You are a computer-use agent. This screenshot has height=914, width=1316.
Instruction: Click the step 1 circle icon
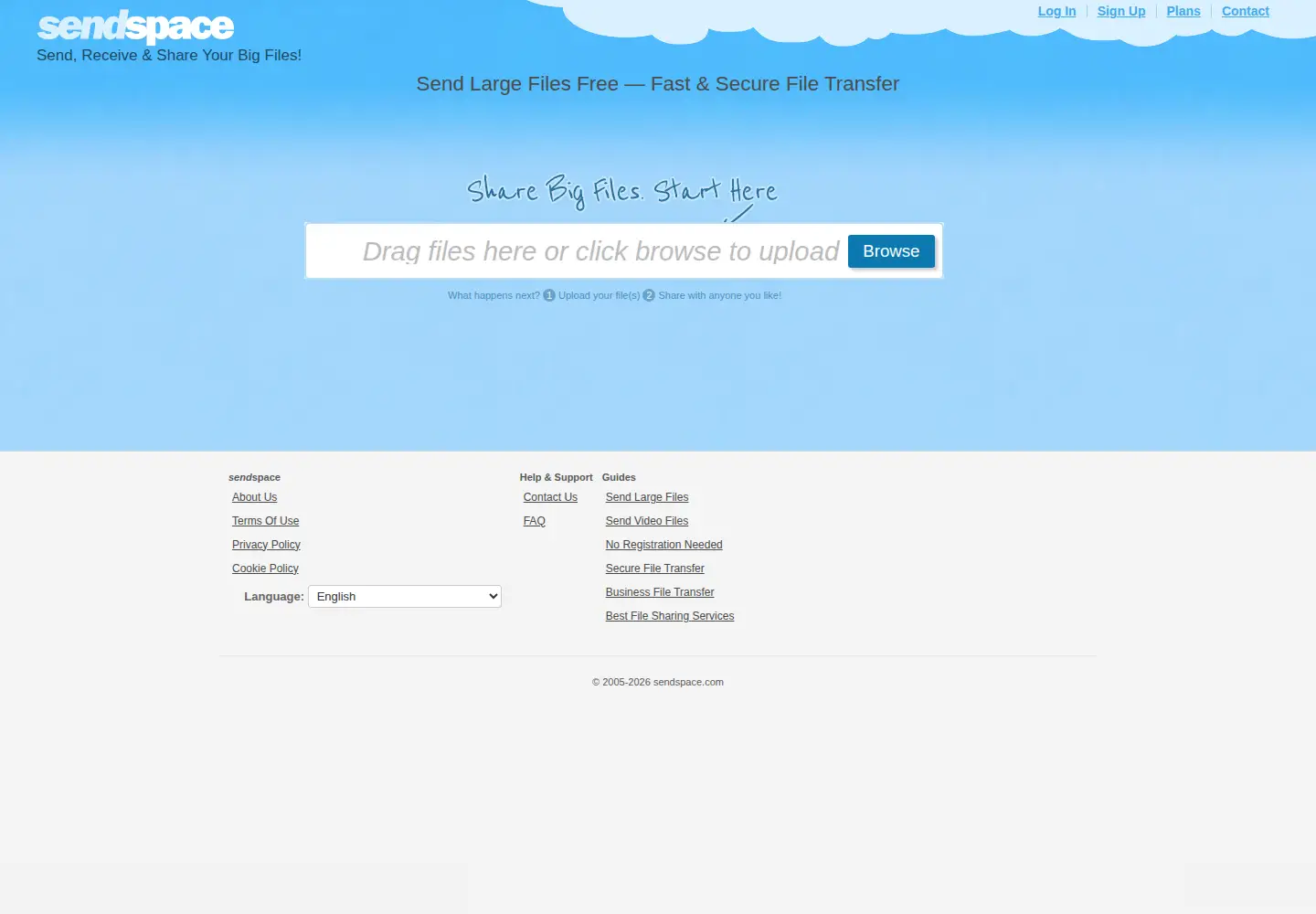point(549,295)
